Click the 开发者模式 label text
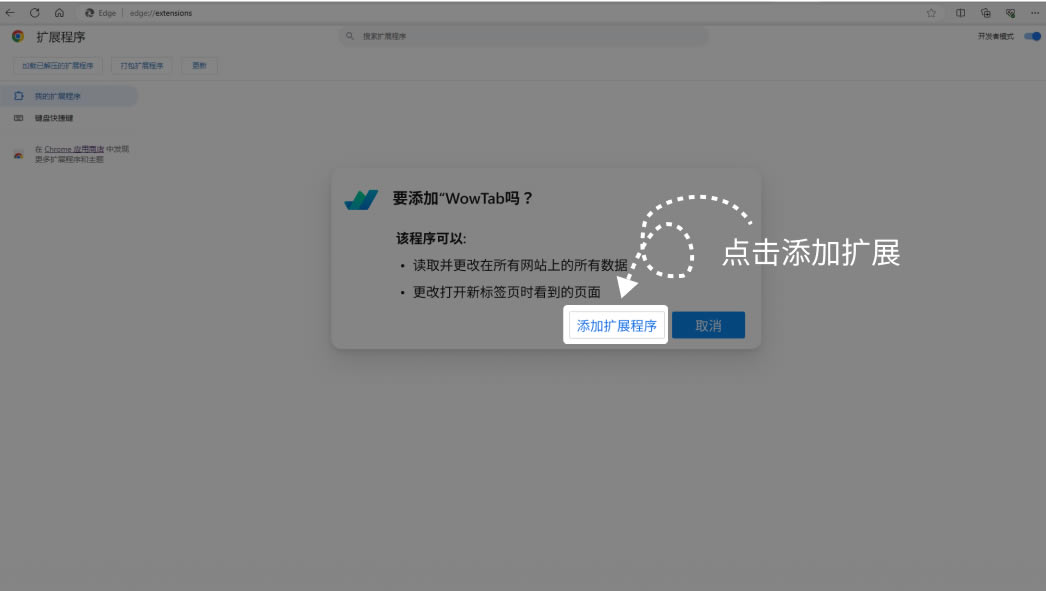This screenshot has width=1046, height=591. coord(995,36)
